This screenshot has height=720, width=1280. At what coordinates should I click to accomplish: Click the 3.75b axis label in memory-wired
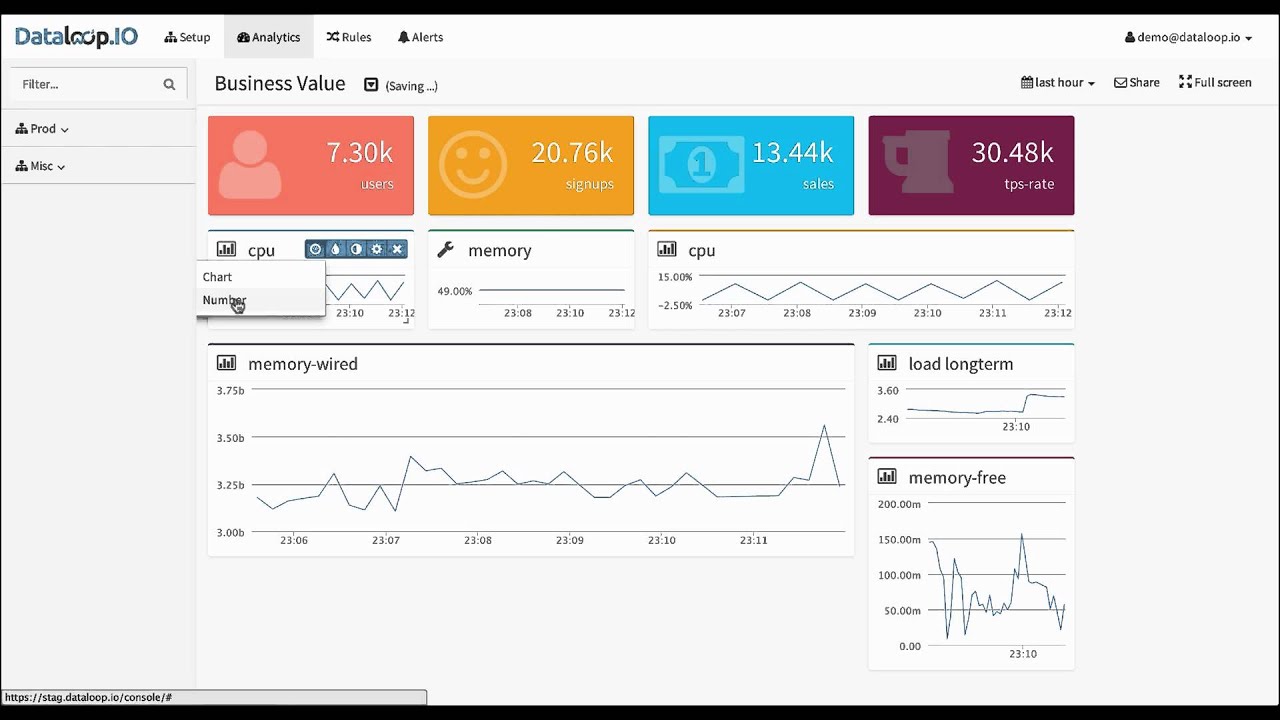pos(230,391)
